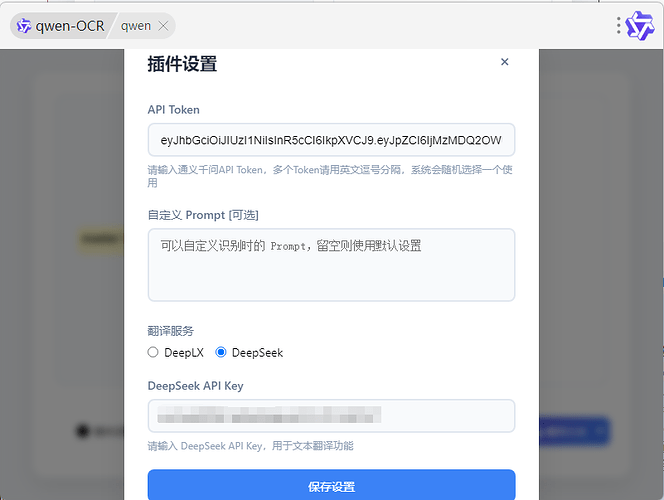Close the 插件设置 dialog
Viewport: 664px width, 500px height.
tap(504, 62)
